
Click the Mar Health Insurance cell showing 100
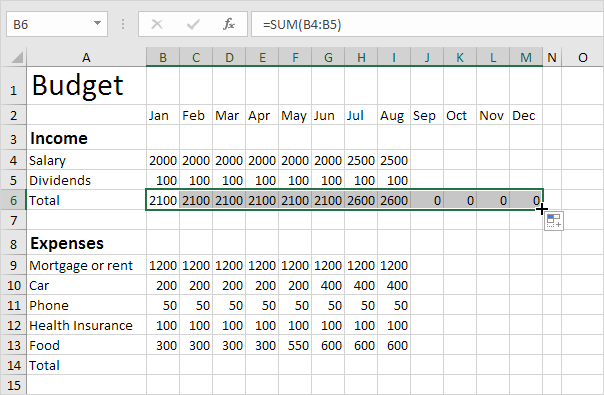point(229,325)
